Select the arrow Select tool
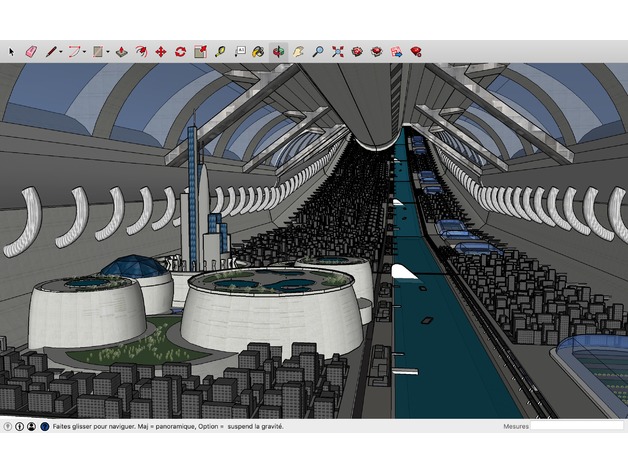The height and width of the screenshot is (472, 628). 13,51
